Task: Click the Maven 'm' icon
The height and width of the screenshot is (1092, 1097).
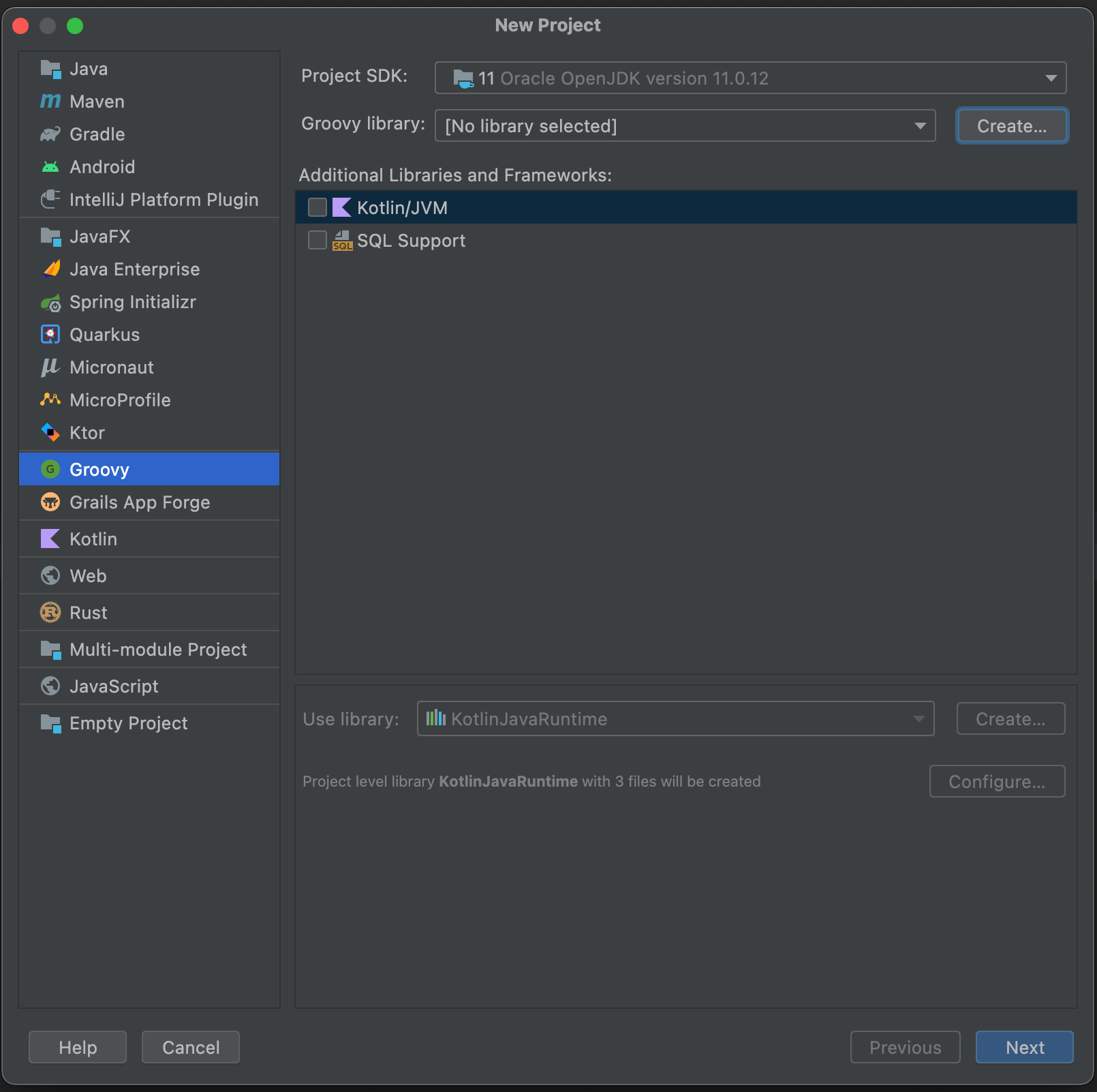Action: 50,102
